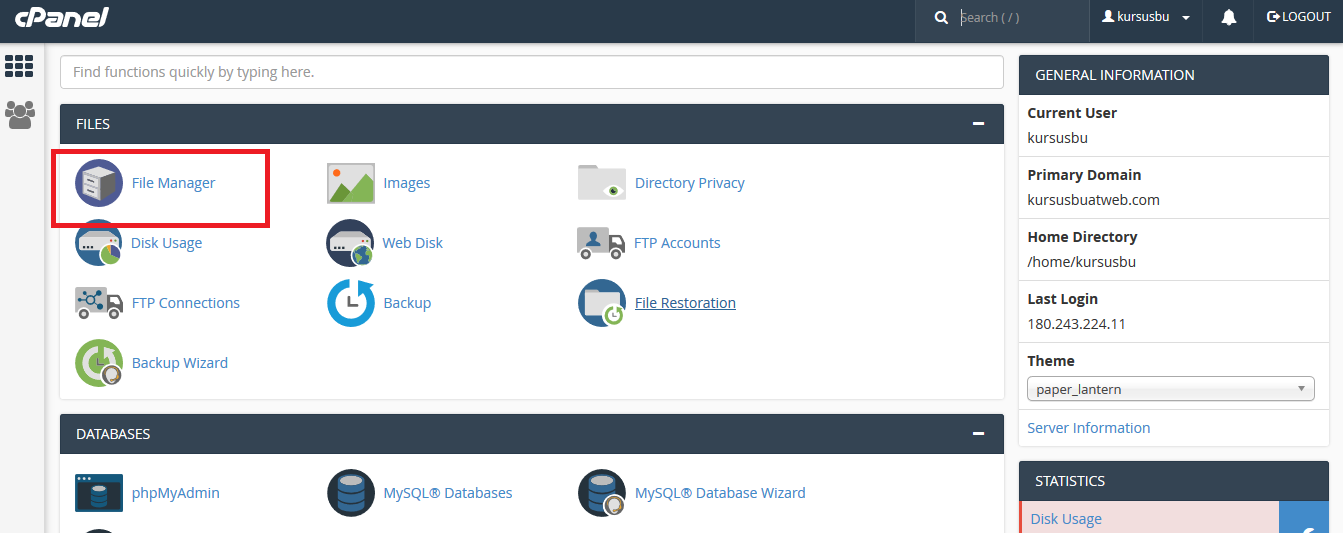The image size is (1343, 533).
Task: Open the Server Information link
Action: click(x=1088, y=428)
